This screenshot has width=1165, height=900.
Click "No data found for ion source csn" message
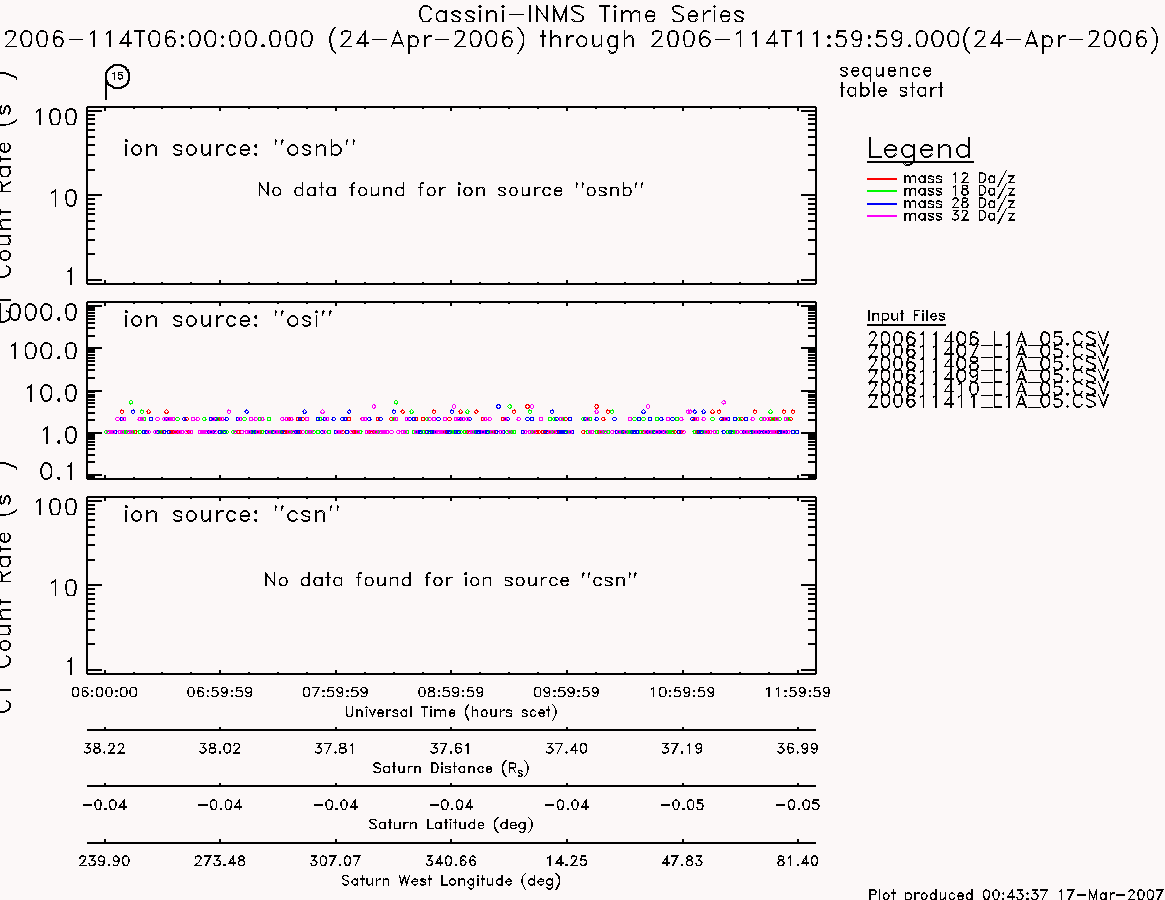pos(450,580)
